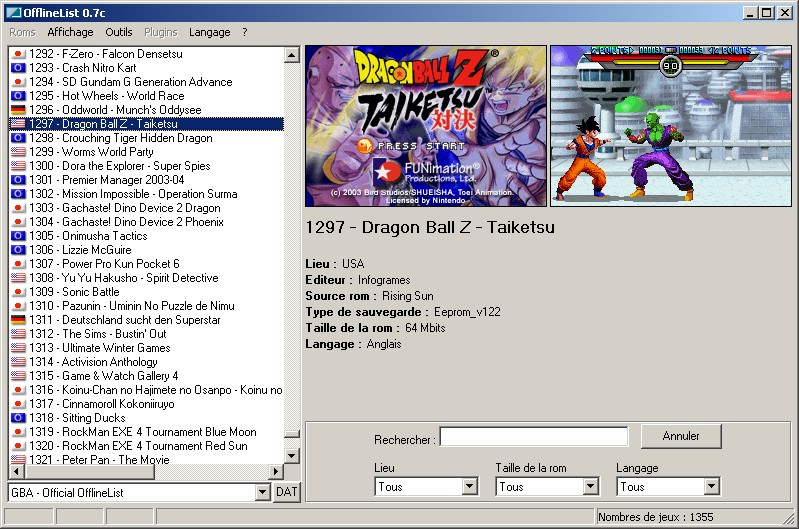
Task: Click the horizontal scroll right arrow
Action: [x=276, y=472]
